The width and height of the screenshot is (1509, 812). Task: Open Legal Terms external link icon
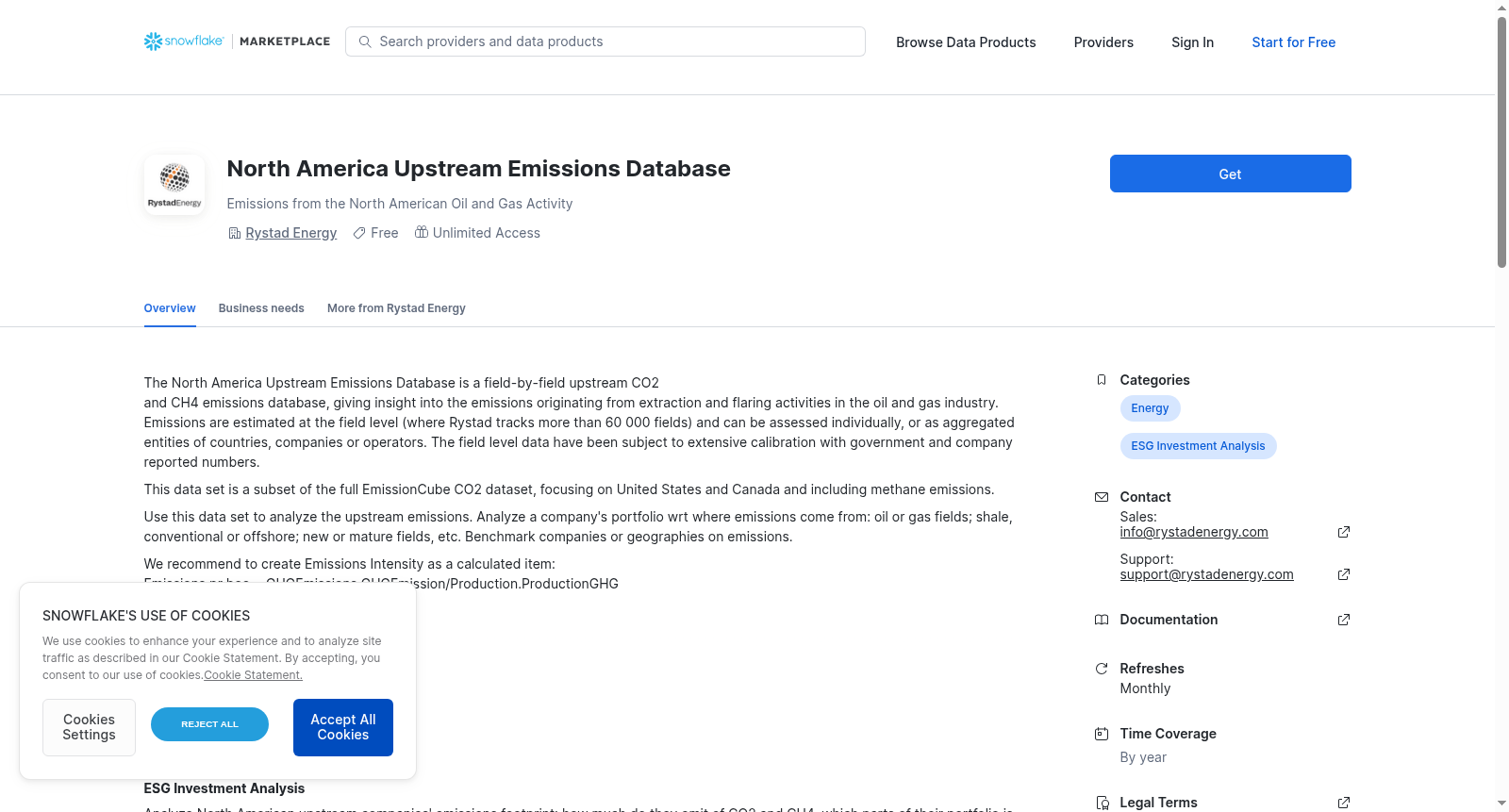click(x=1344, y=803)
